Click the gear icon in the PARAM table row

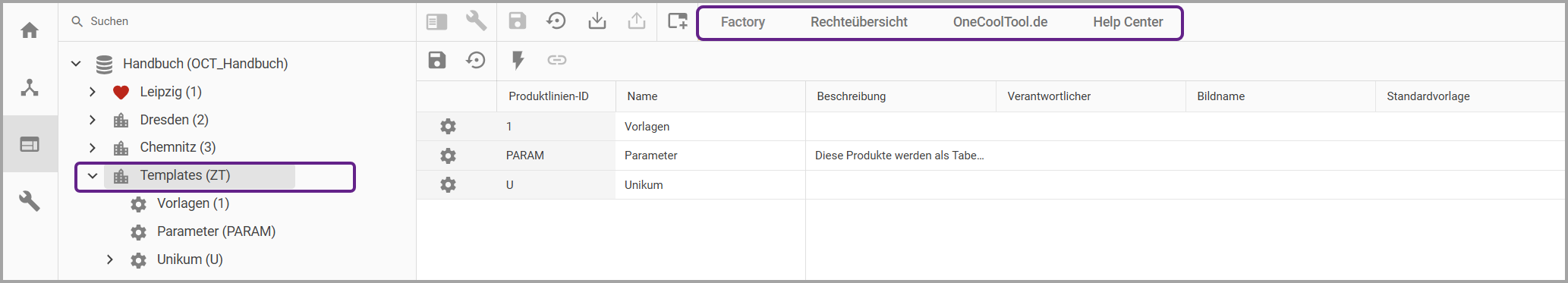click(449, 156)
